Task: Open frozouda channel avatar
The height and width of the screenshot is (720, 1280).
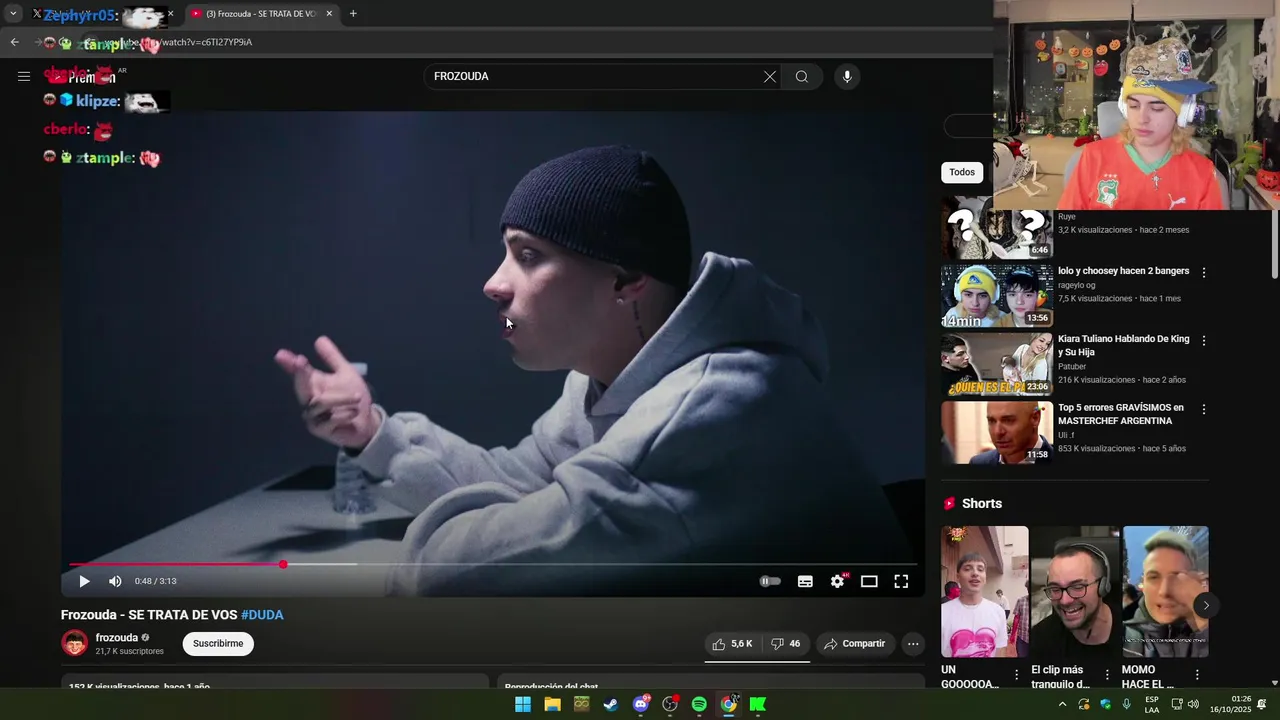Action: click(x=75, y=643)
